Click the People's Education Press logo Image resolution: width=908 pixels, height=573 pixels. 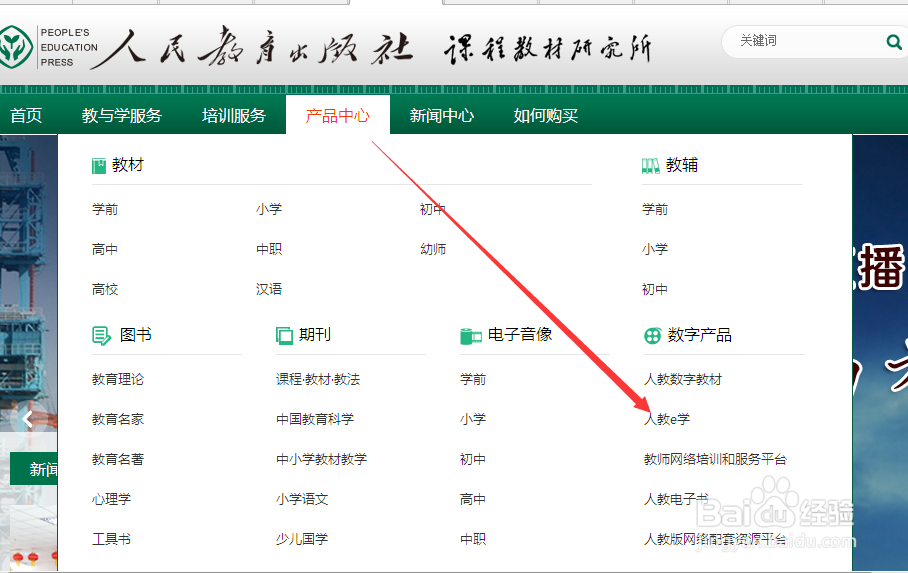16,46
